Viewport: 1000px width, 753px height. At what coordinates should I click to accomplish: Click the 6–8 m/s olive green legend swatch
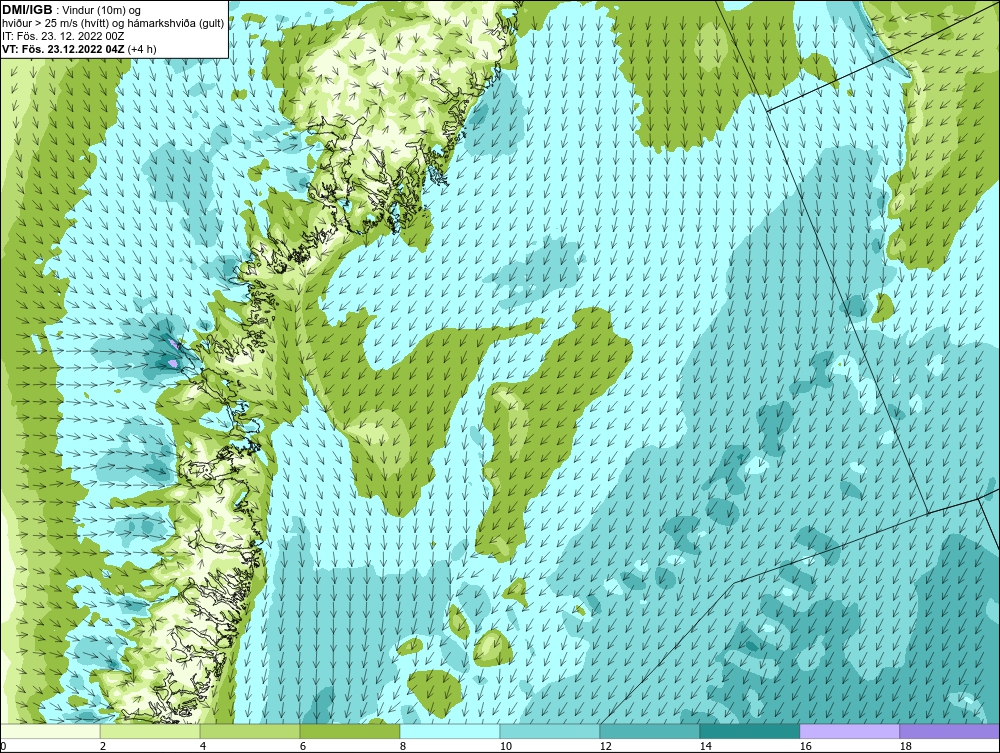[x=350, y=731]
